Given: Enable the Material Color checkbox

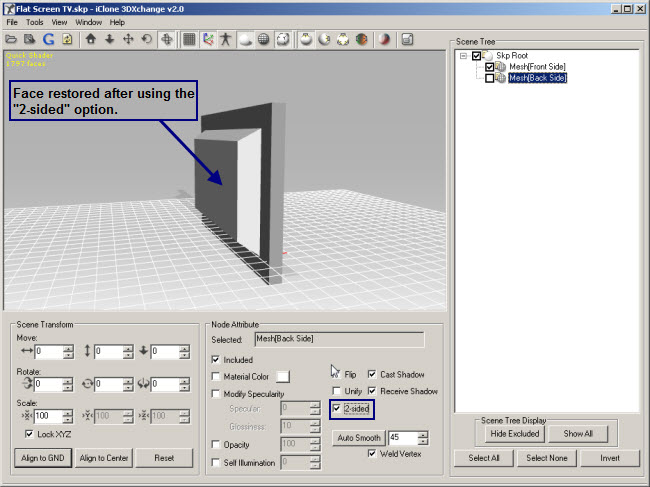Looking at the screenshot, I should tap(216, 376).
